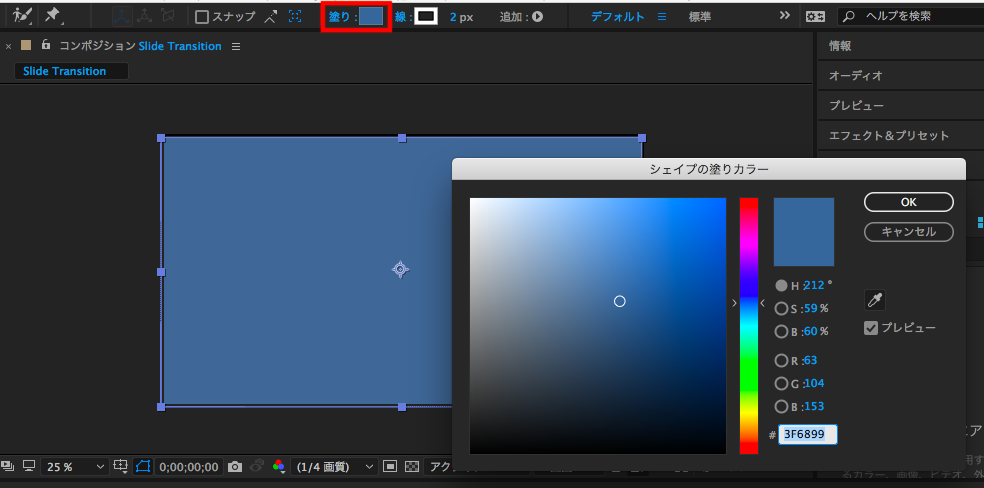Screen dimensions: 984x488
Task: Show more workspaces via double chevron
Action: (784, 16)
